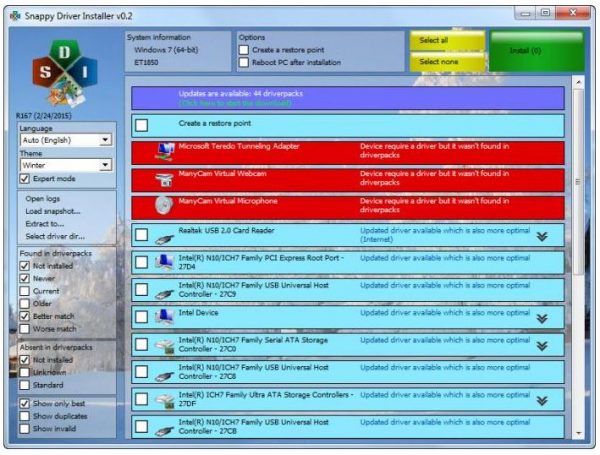600x455 pixels.
Task: Click the ManyCam Virtual Microphone disc icon
Action: [165, 205]
